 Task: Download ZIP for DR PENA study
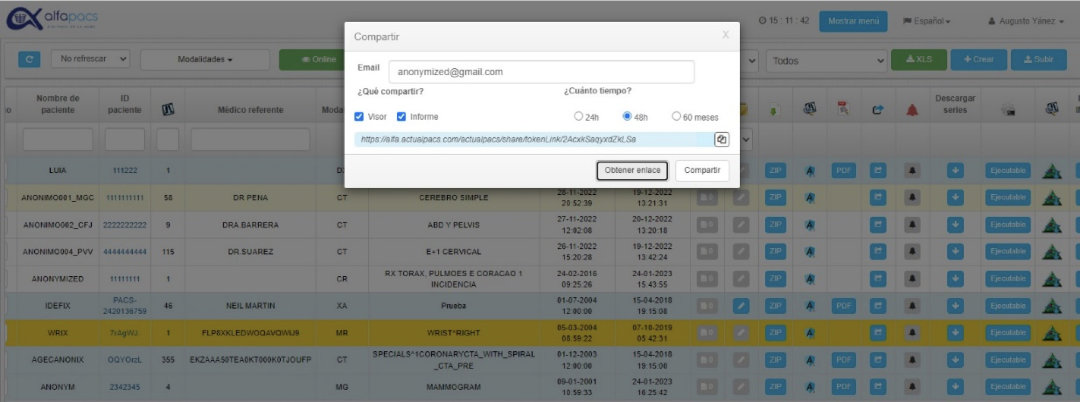(777, 197)
